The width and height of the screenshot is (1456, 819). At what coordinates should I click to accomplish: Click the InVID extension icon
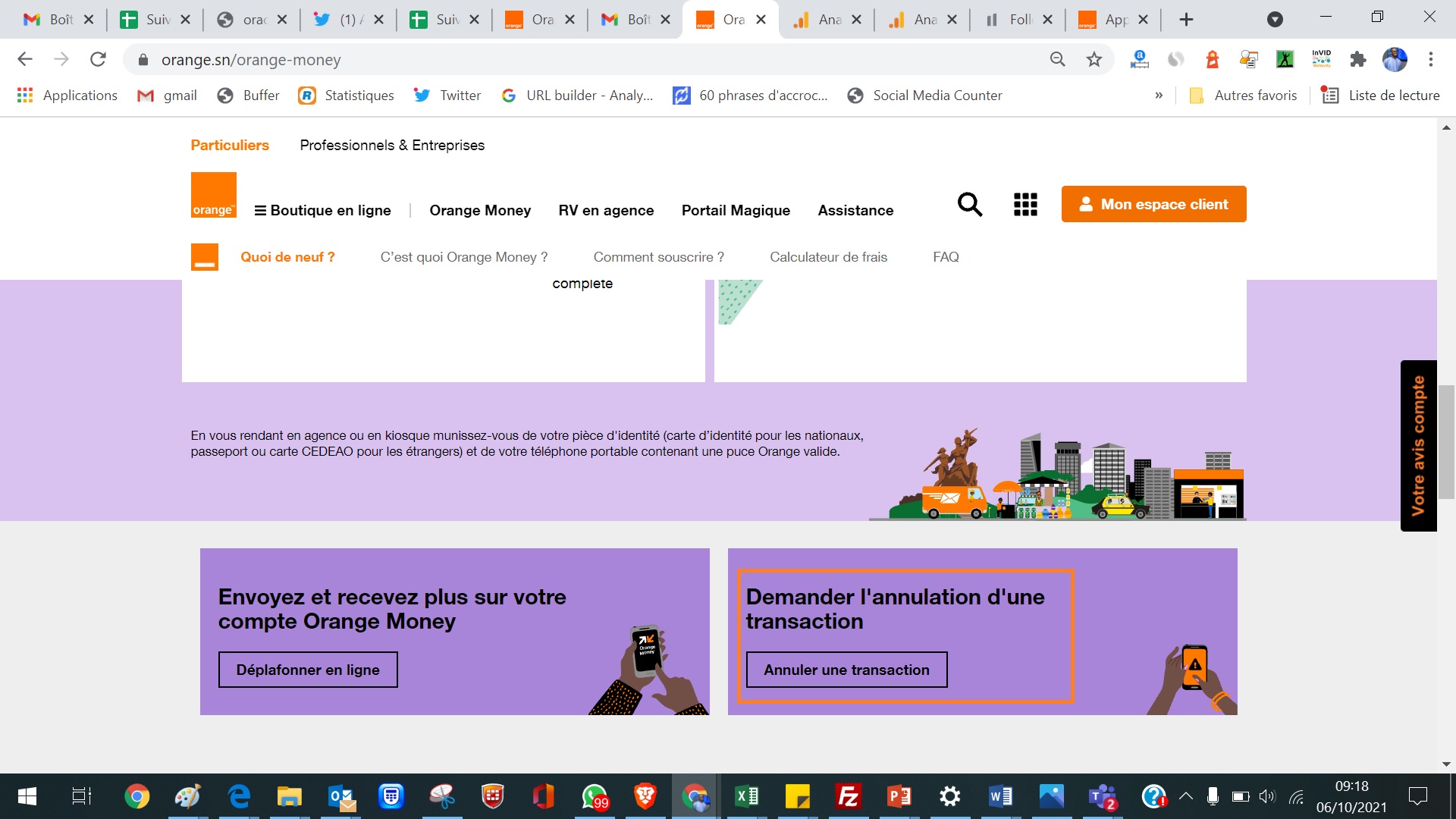point(1321,59)
